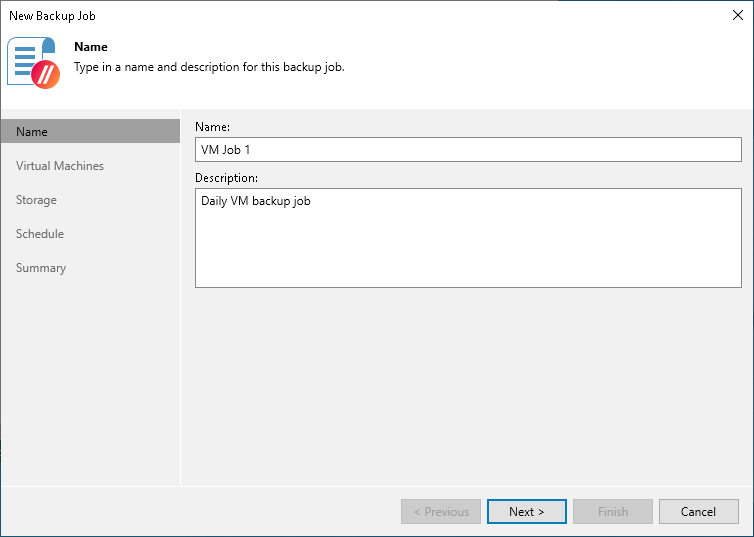Click the header instruction text about name and description
Viewport: 754px width, 537px height.
click(x=210, y=68)
